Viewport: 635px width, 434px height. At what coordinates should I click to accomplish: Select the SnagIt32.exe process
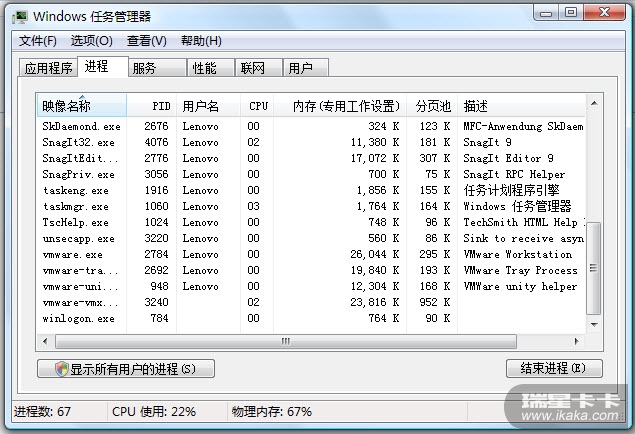tap(311, 143)
